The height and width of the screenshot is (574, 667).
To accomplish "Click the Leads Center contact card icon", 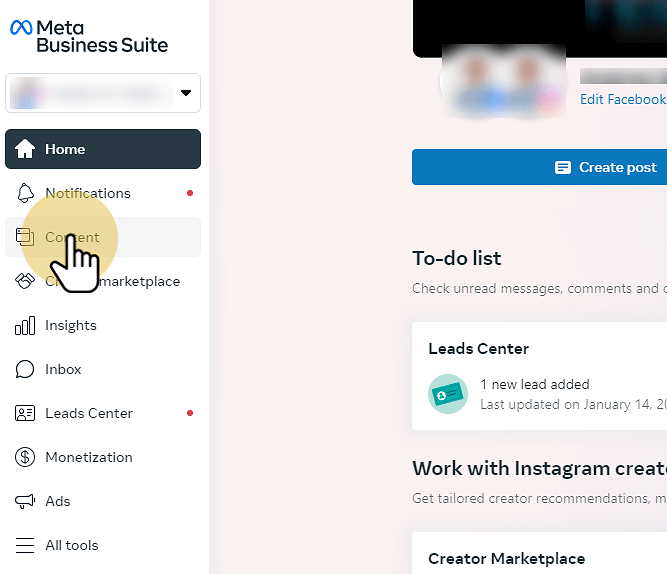I will click(25, 413).
